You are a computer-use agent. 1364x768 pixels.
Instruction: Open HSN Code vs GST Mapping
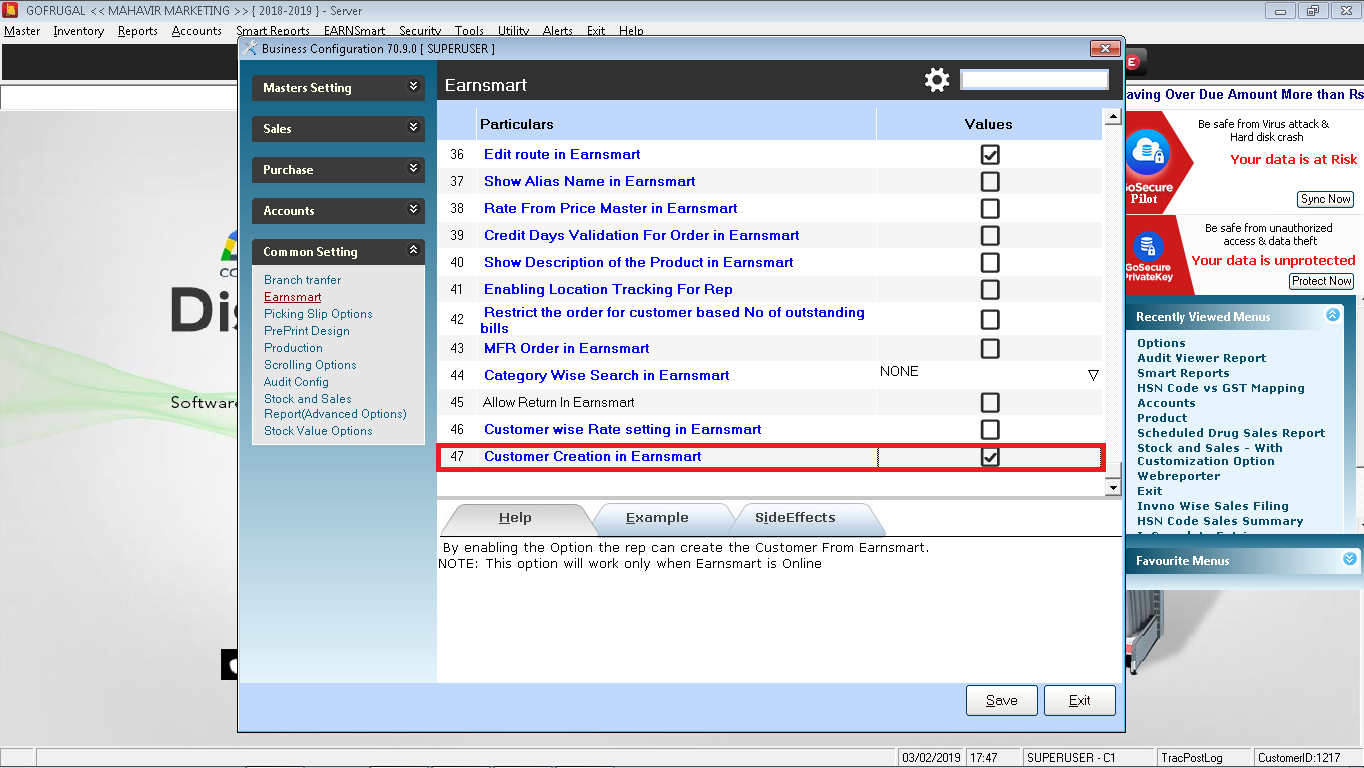[x=1221, y=388]
